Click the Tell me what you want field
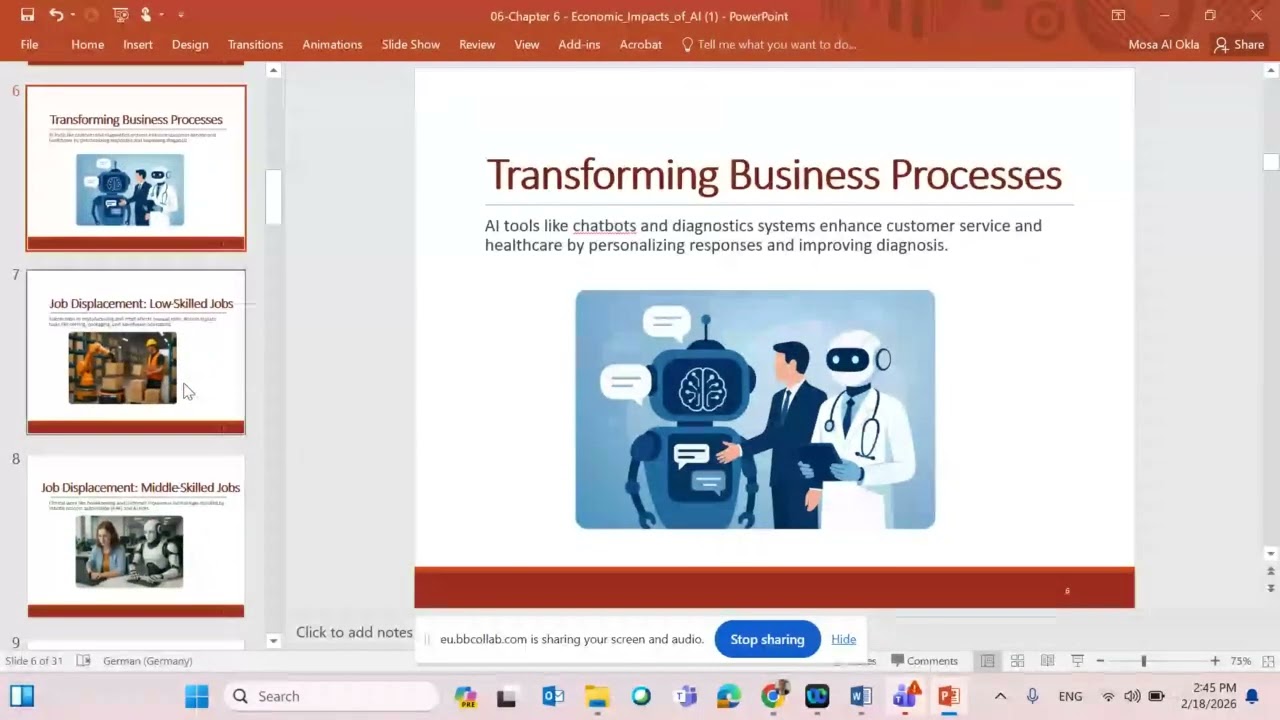The height and width of the screenshot is (720, 1280). pyautogui.click(x=768, y=45)
